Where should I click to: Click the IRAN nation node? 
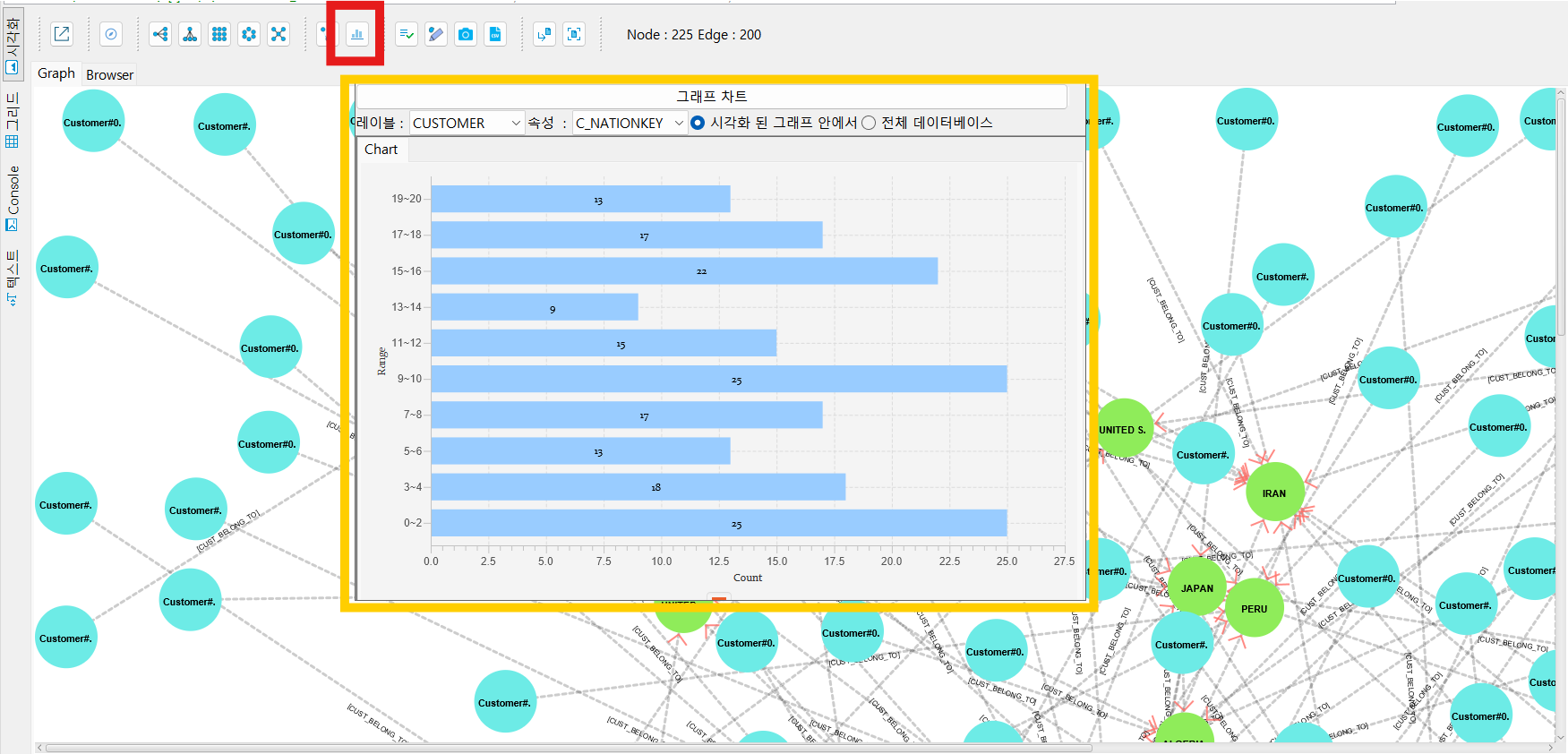click(x=1274, y=493)
